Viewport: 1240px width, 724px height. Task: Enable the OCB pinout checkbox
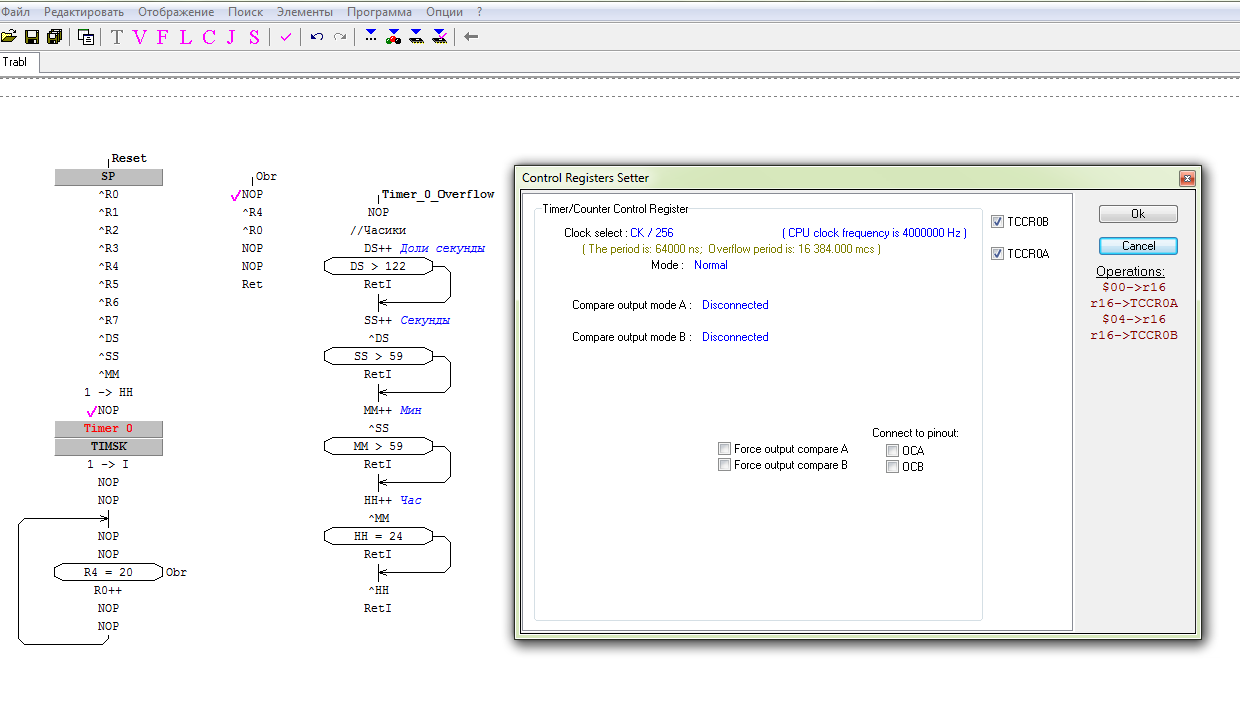coord(892,467)
